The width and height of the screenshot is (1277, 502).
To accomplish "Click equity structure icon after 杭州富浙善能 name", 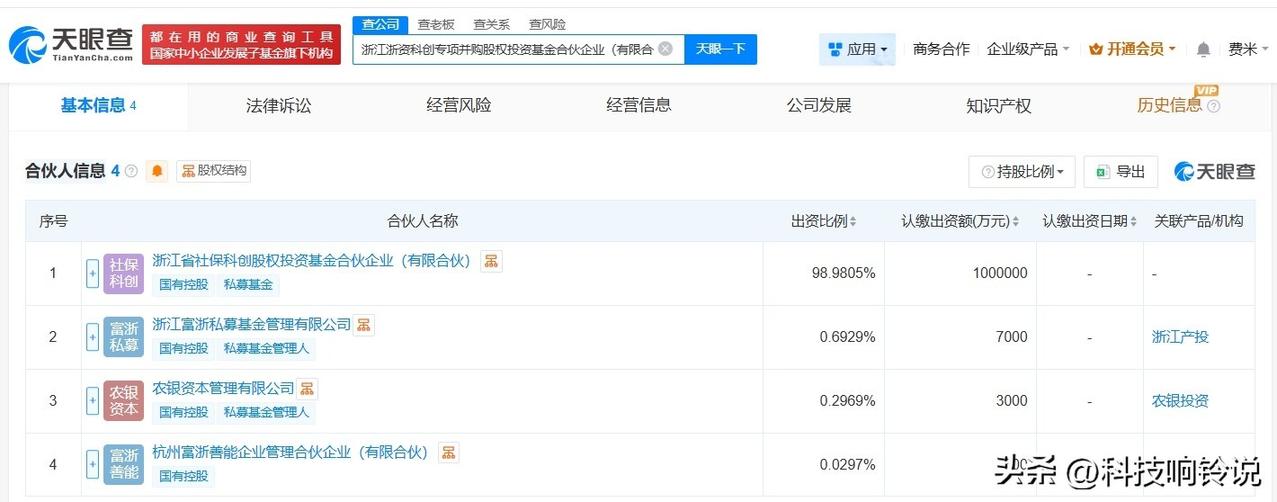I will [449, 453].
